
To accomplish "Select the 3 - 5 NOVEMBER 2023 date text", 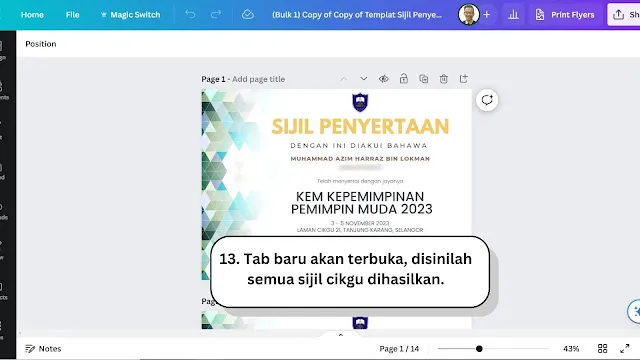I will (360, 223).
